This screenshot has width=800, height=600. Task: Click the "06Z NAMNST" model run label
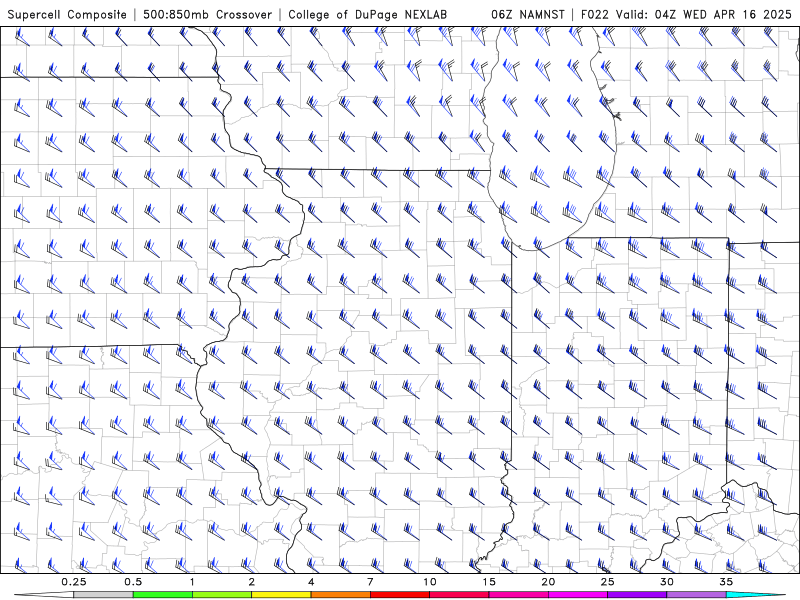pos(528,14)
